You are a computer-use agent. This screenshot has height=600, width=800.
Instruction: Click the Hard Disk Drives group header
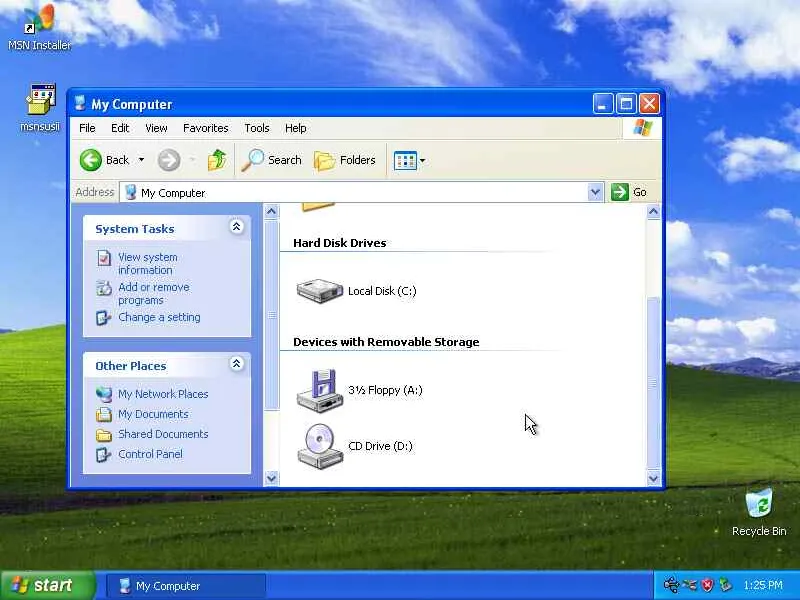(x=339, y=243)
